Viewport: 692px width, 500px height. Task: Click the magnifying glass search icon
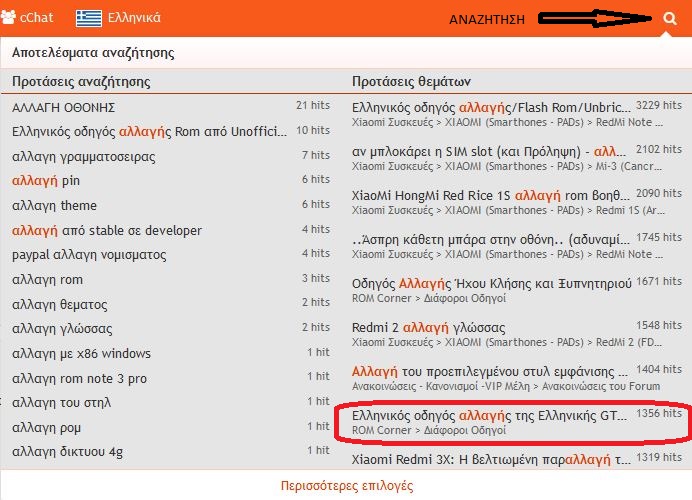click(x=669, y=18)
